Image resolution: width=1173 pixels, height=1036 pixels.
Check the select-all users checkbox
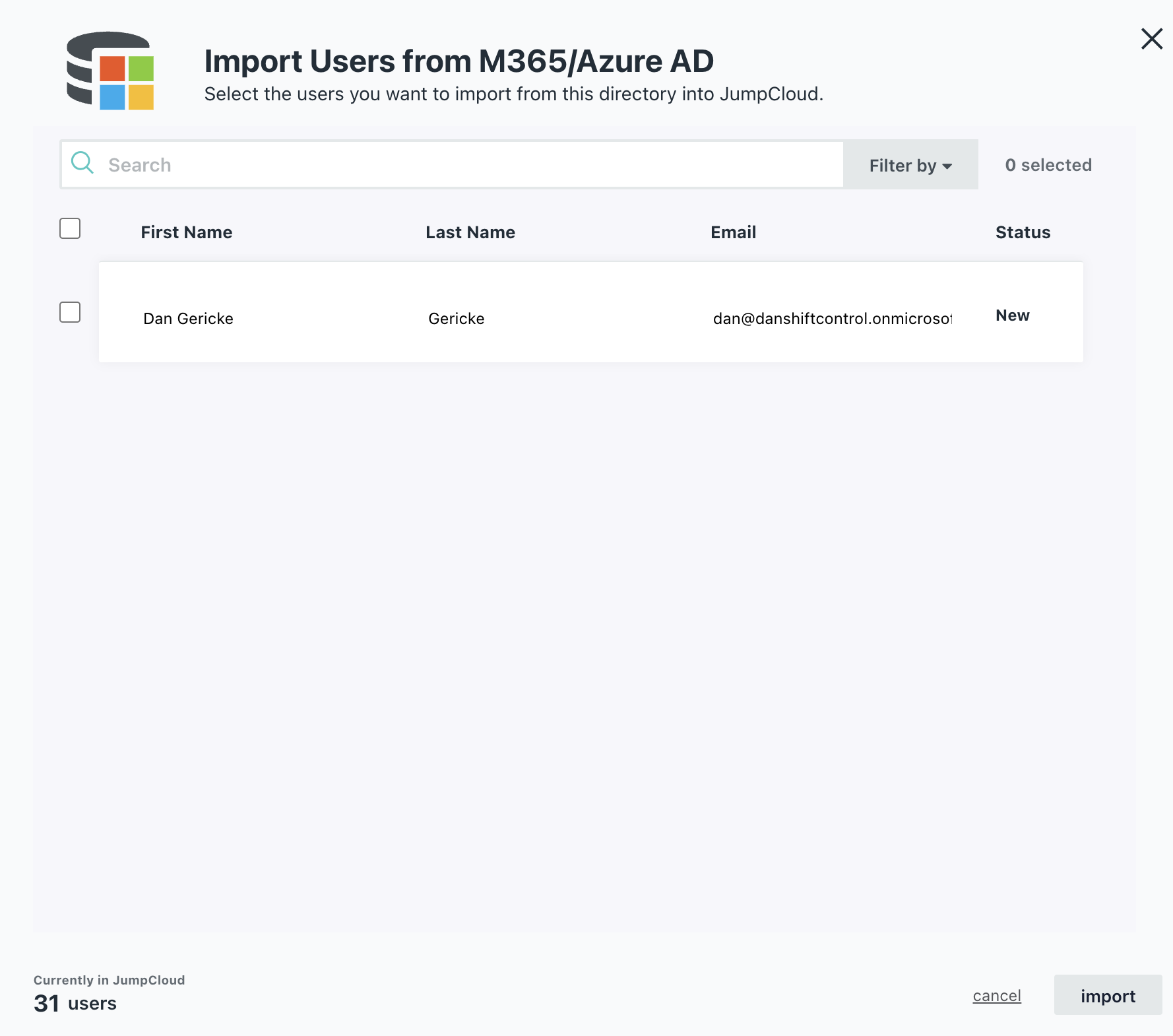click(69, 228)
